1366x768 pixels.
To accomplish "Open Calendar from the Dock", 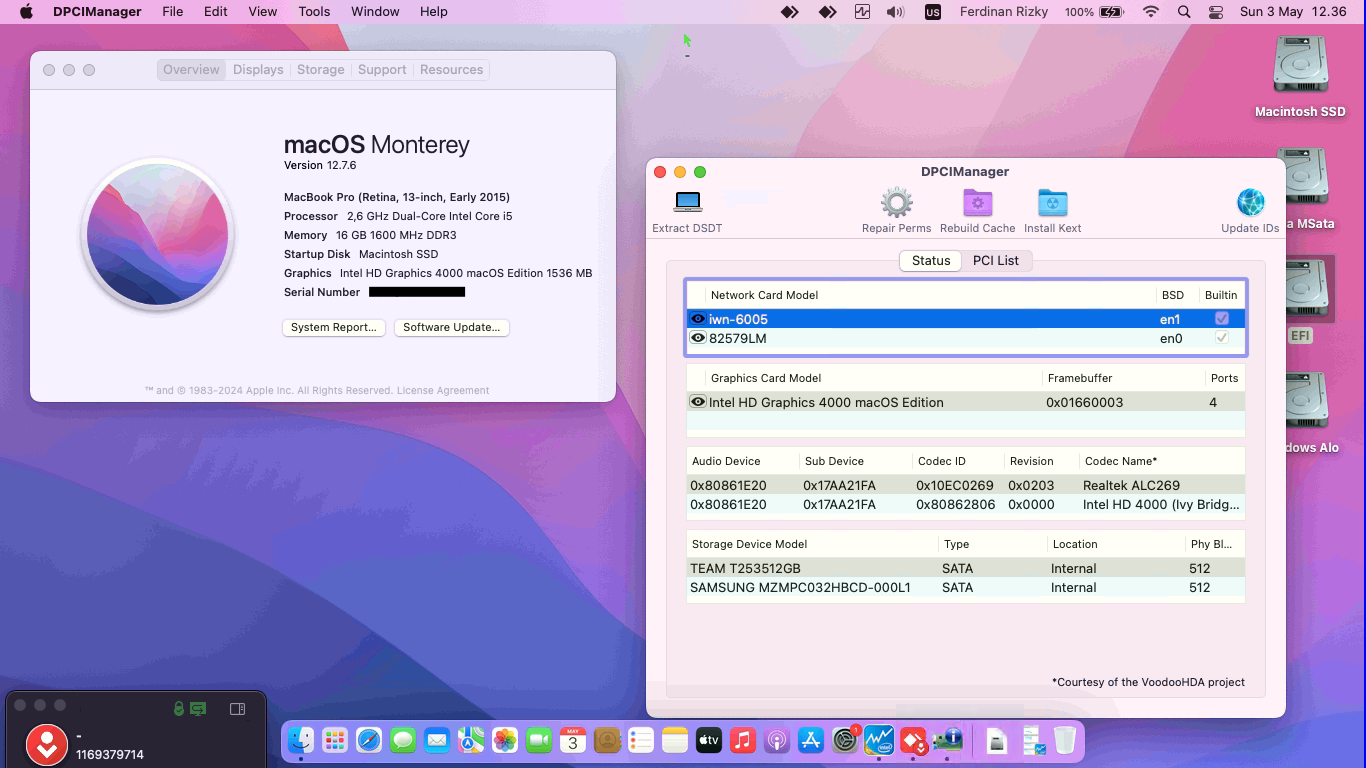I will coord(573,740).
